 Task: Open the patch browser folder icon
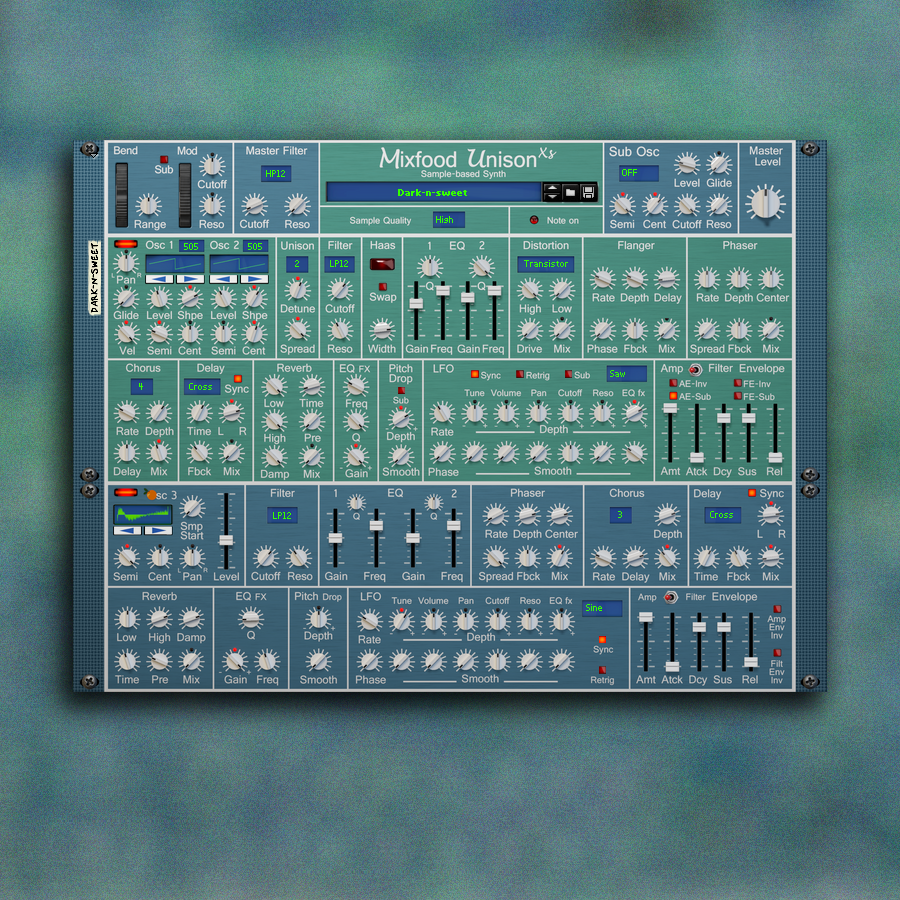pos(570,192)
